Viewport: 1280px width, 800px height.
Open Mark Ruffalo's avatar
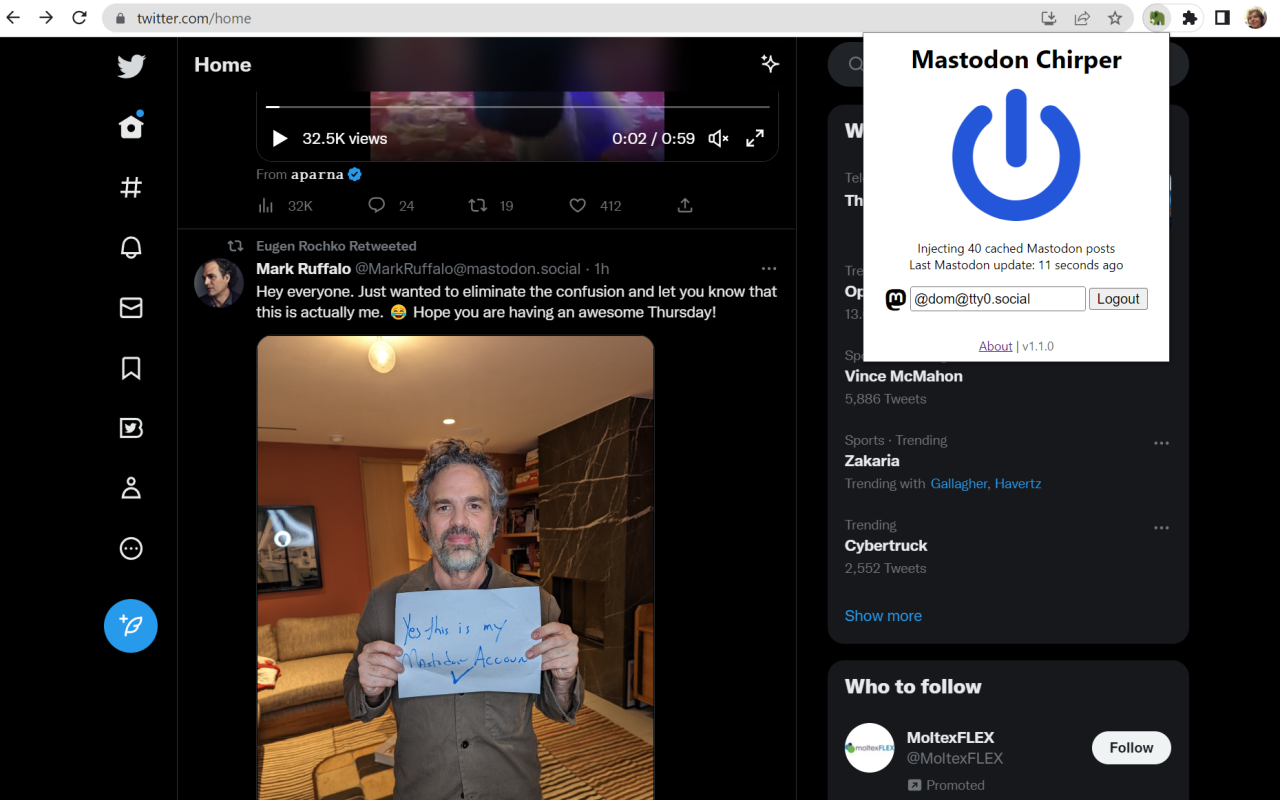coord(219,282)
